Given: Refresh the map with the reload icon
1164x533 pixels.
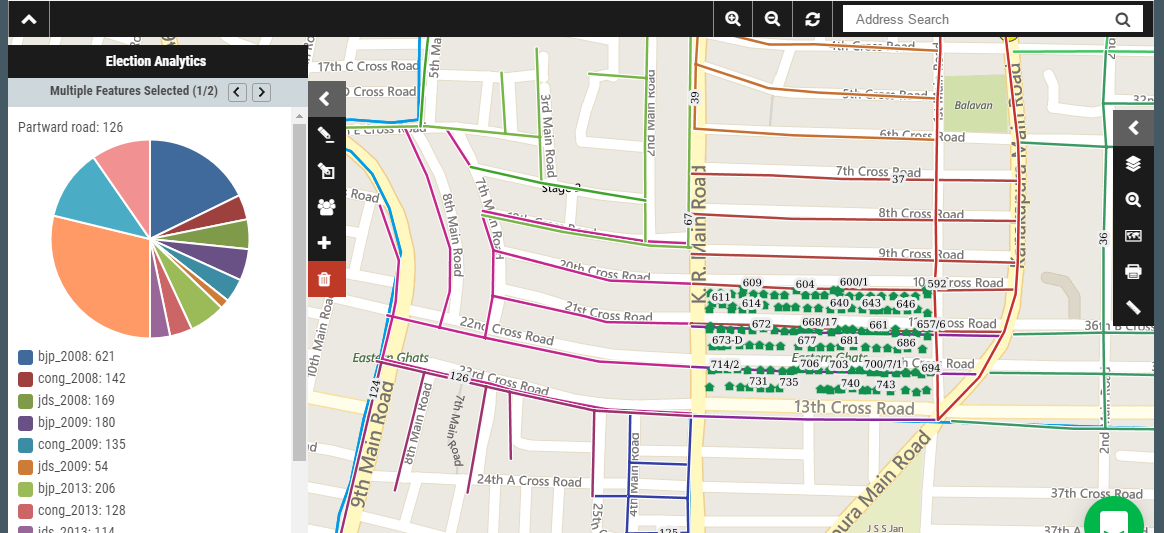Looking at the screenshot, I should (x=812, y=19).
